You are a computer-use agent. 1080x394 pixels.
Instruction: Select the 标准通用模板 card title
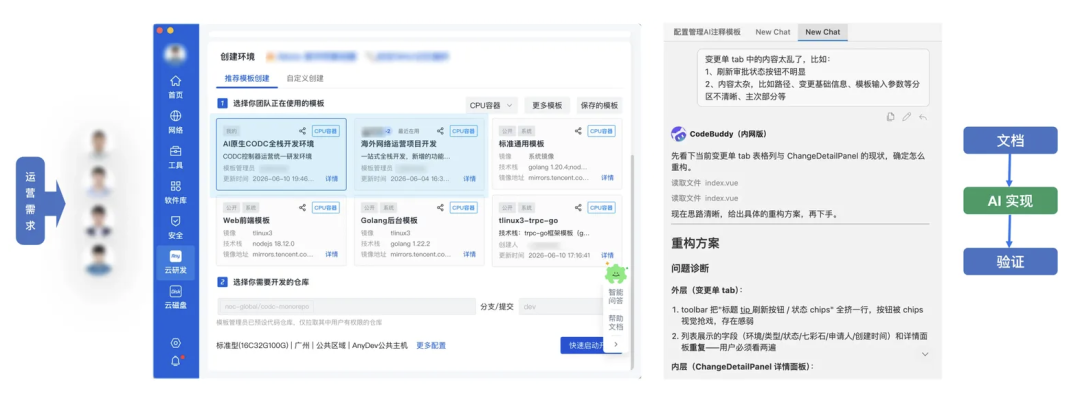(x=521, y=144)
